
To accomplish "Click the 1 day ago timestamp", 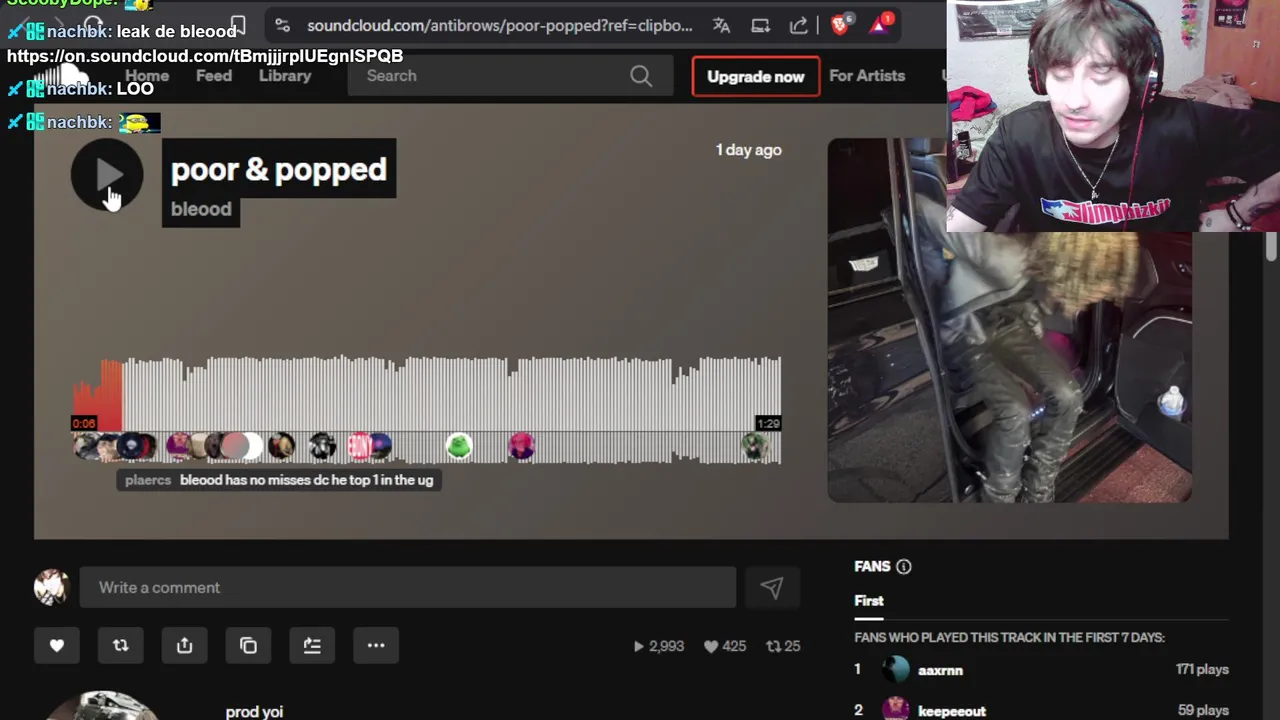I will (749, 150).
